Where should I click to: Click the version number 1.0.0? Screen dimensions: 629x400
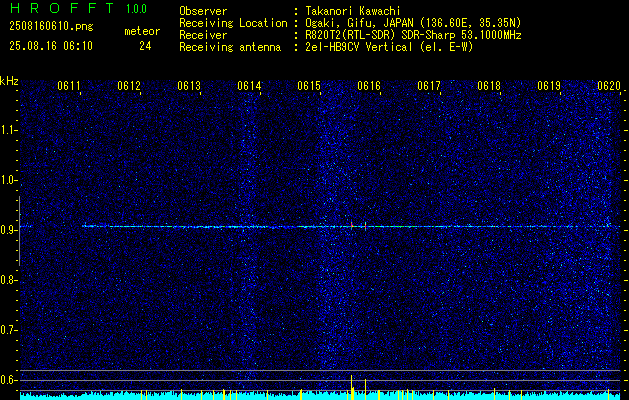point(136,9)
